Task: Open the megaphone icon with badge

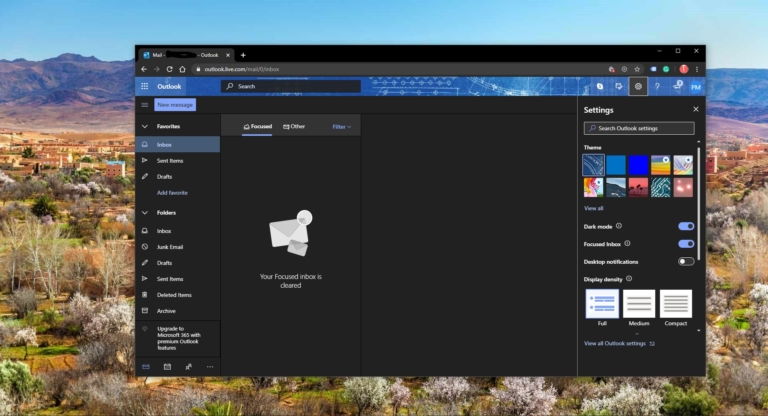Action: pos(677,86)
